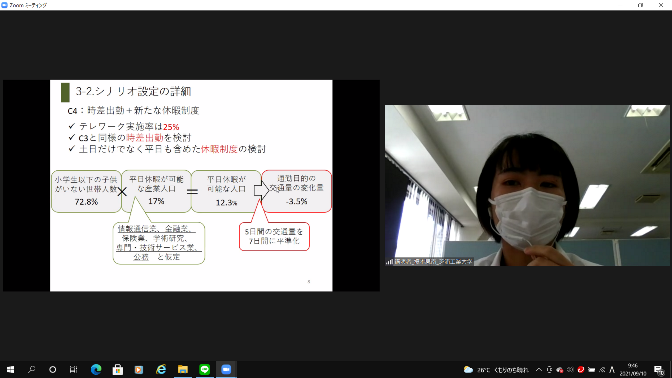This screenshot has height=378, width=672.
Task: Select Zoom app icon in taskbar
Action: coord(226,369)
